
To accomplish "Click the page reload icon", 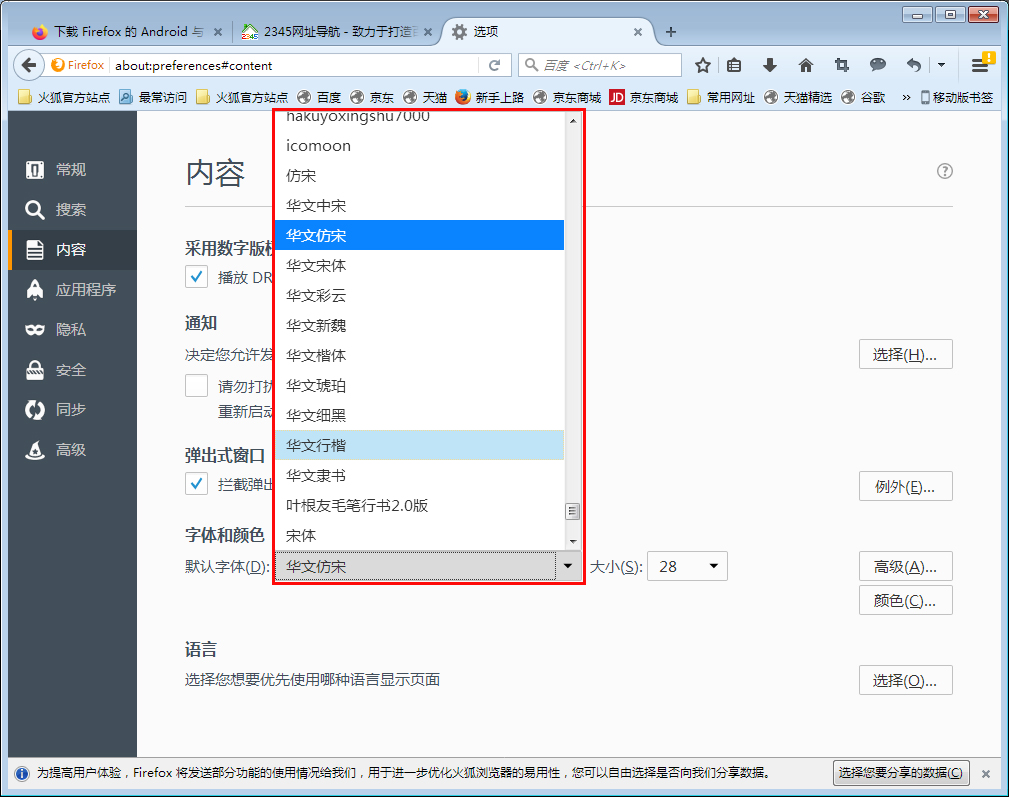I will pos(495,64).
